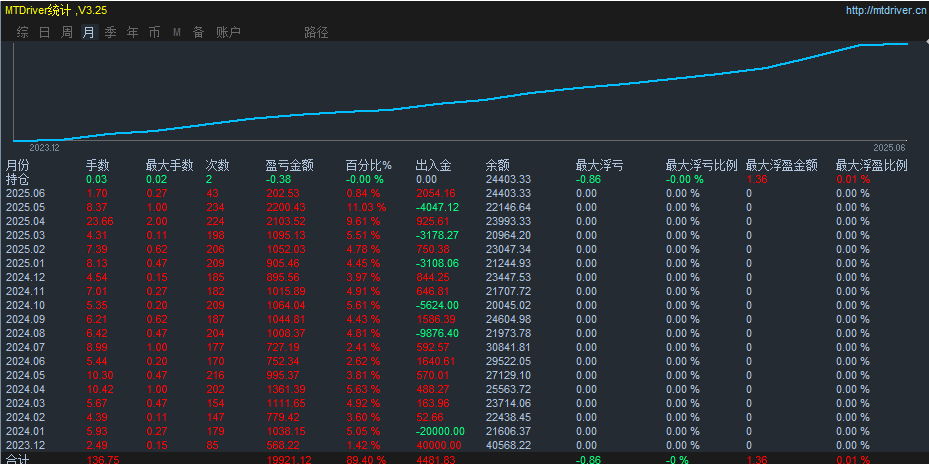929x464 pixels.
Task: Click the 最大浮亏比例 column header
Action: [701, 165]
